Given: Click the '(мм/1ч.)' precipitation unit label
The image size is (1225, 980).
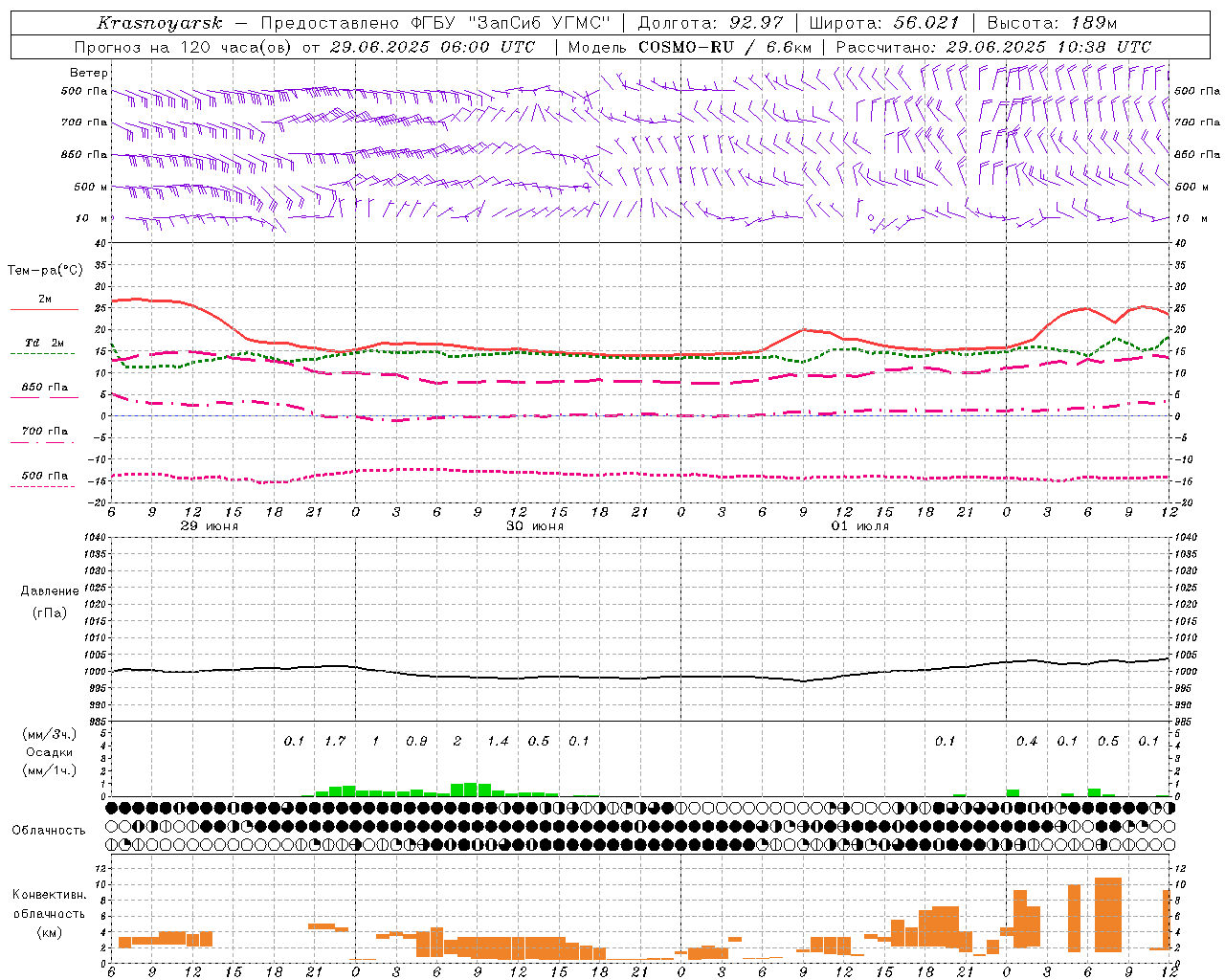Looking at the screenshot, I should point(50,770).
